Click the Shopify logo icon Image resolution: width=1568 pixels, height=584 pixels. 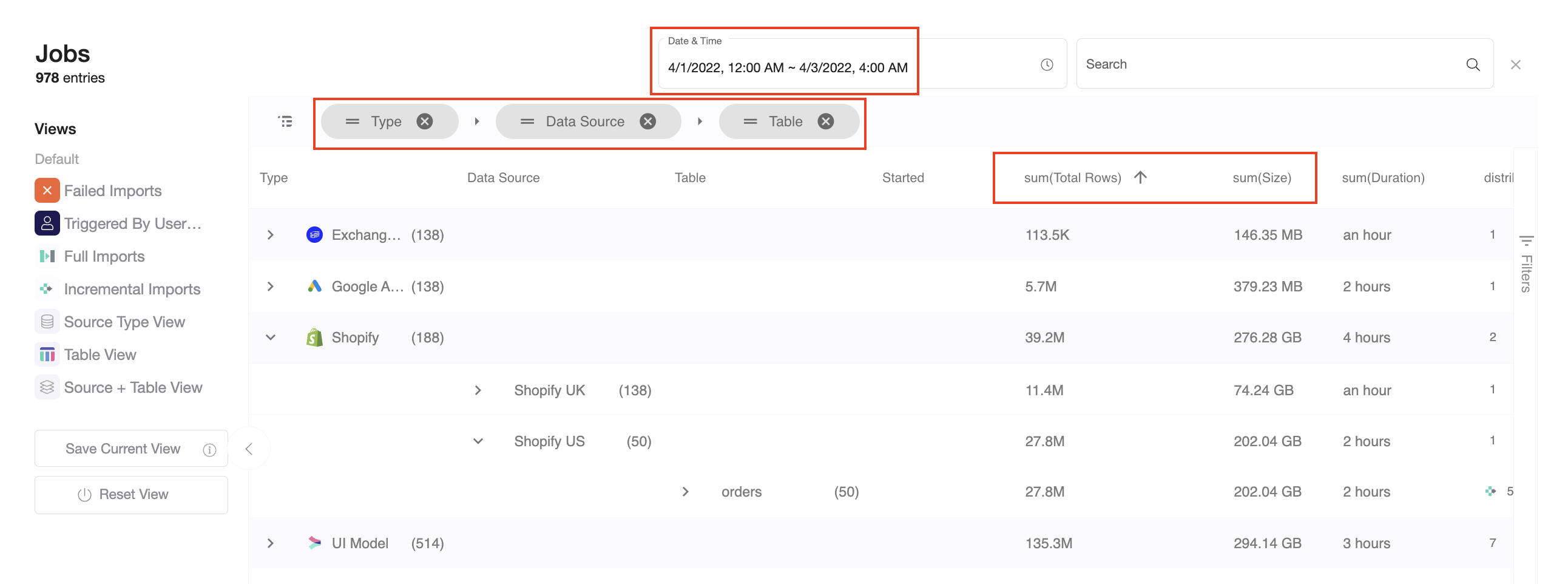pos(314,338)
